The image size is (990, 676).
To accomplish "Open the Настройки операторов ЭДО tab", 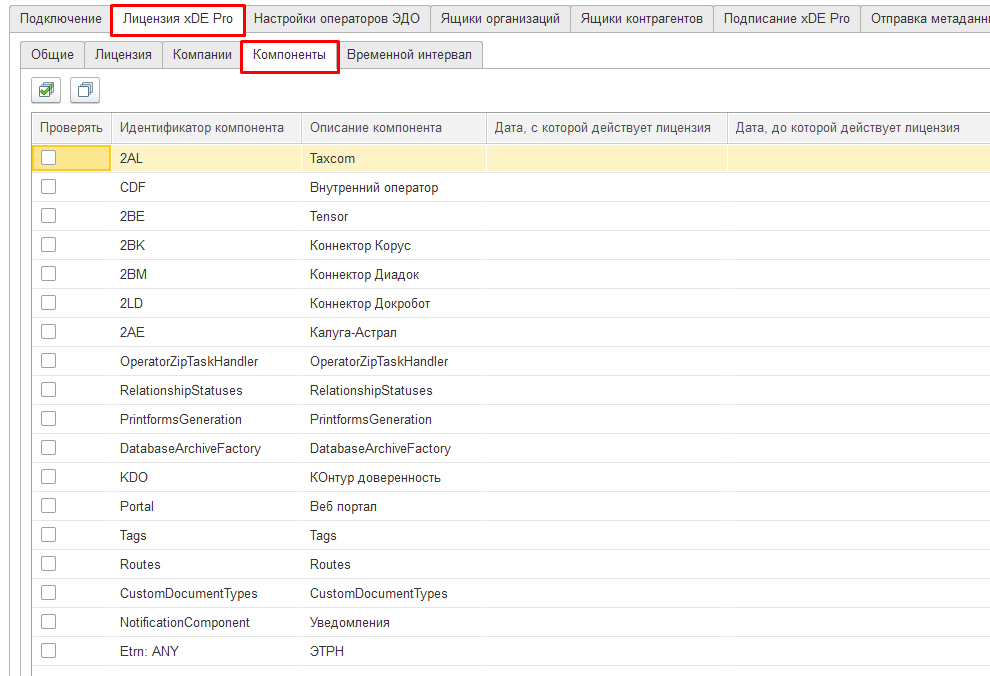I will click(x=337, y=19).
